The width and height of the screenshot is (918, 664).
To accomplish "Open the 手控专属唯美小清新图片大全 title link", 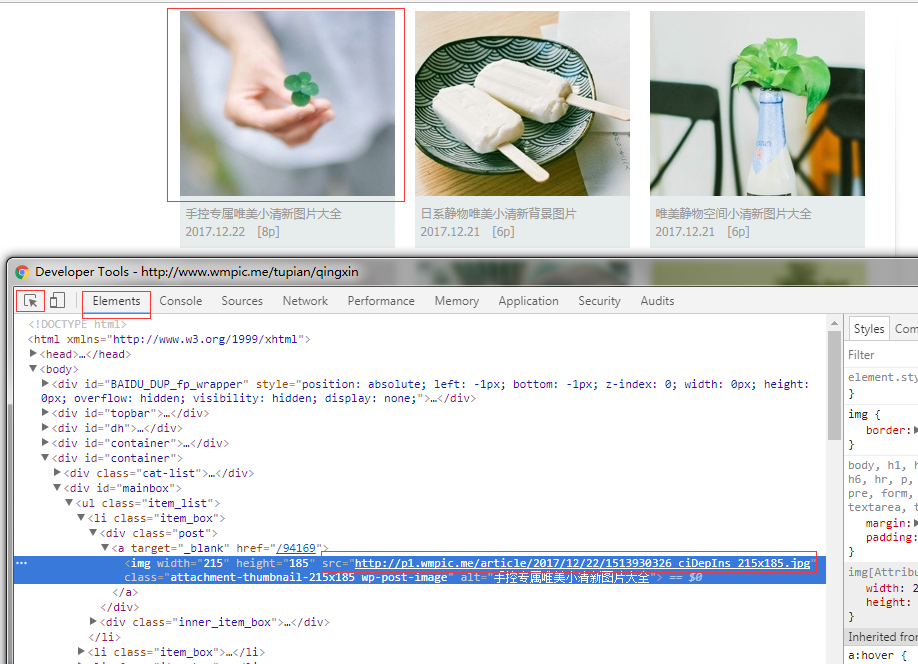I will pyautogui.click(x=263, y=214).
